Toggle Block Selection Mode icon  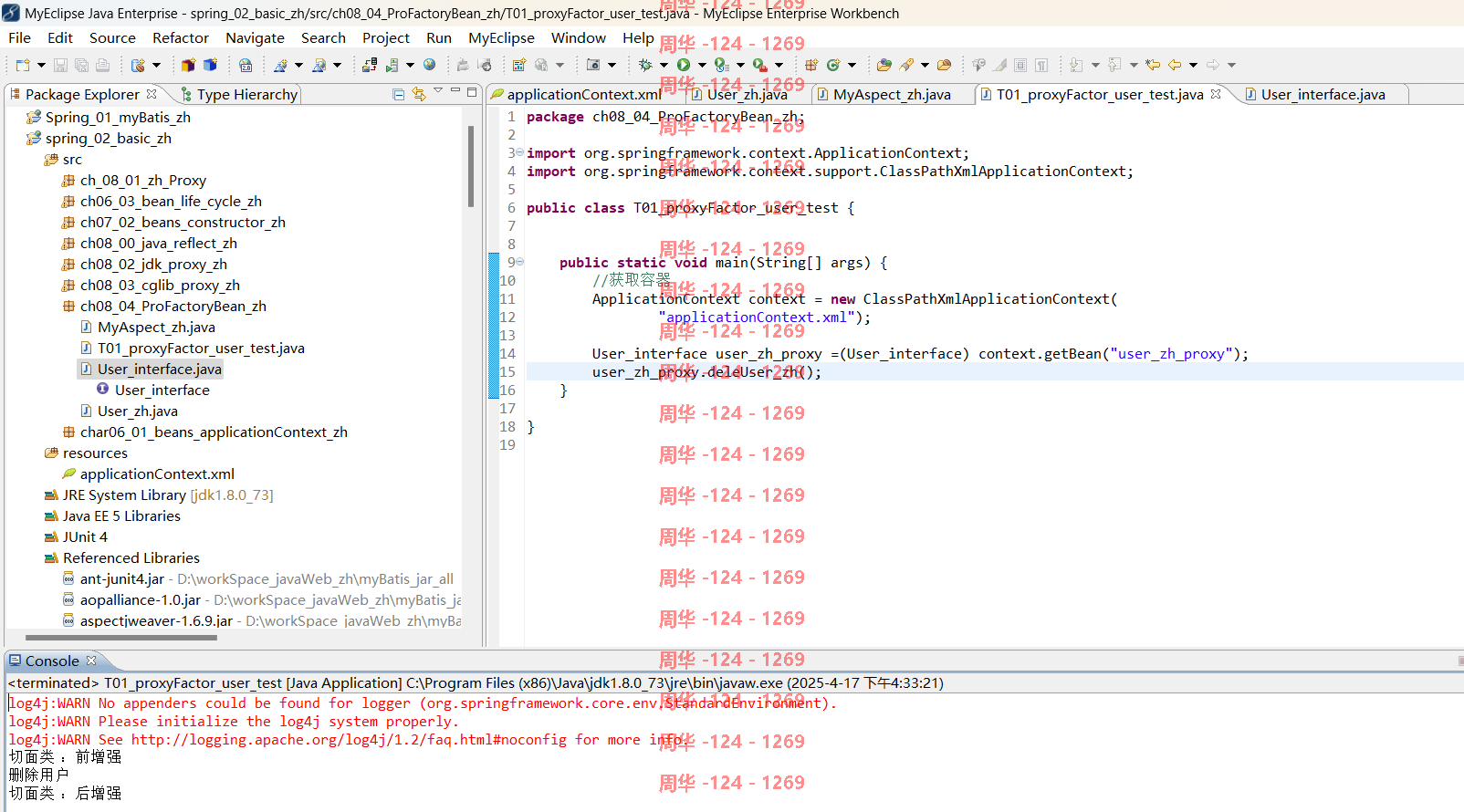[1020, 65]
